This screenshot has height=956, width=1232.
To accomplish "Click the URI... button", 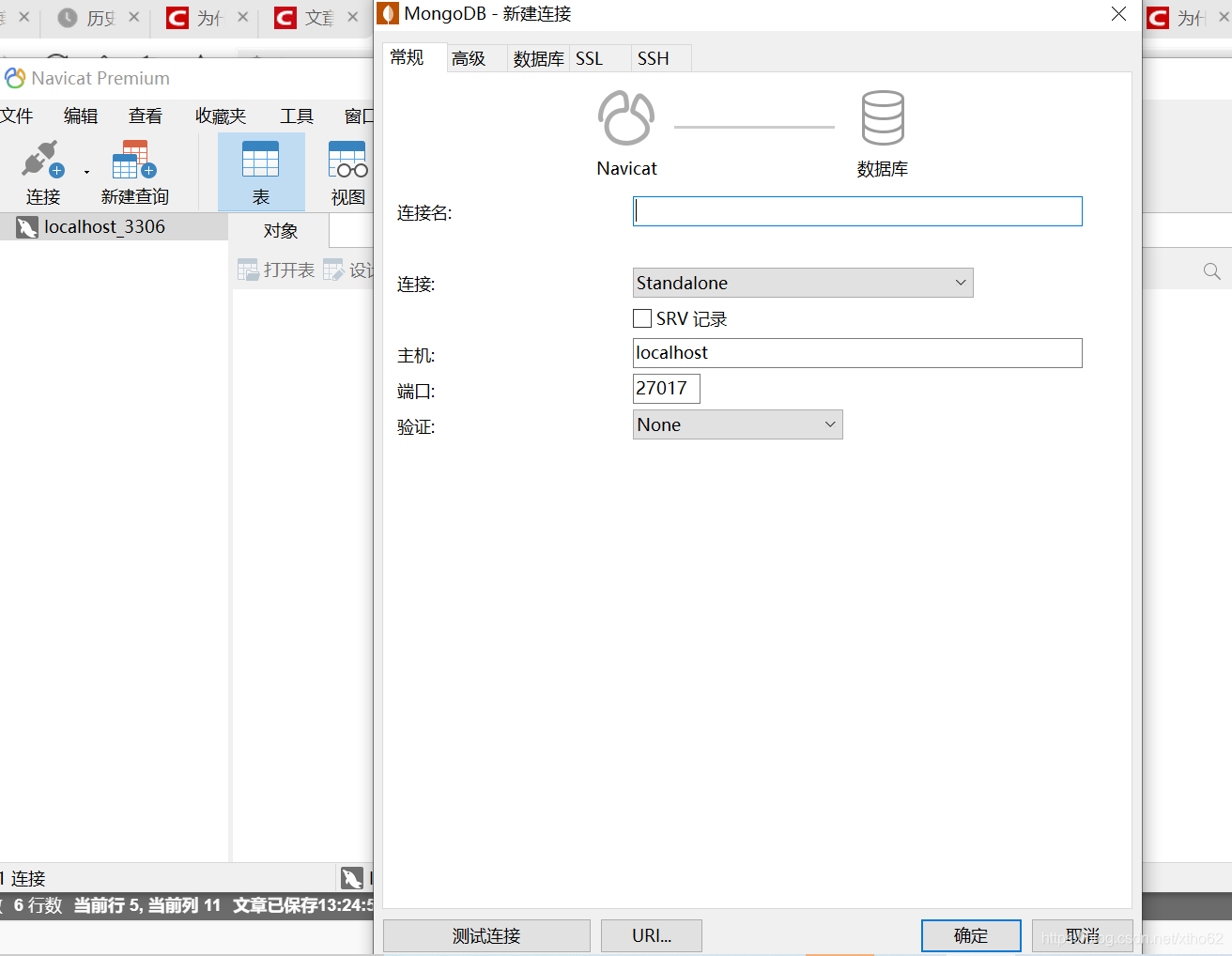I will [x=652, y=935].
